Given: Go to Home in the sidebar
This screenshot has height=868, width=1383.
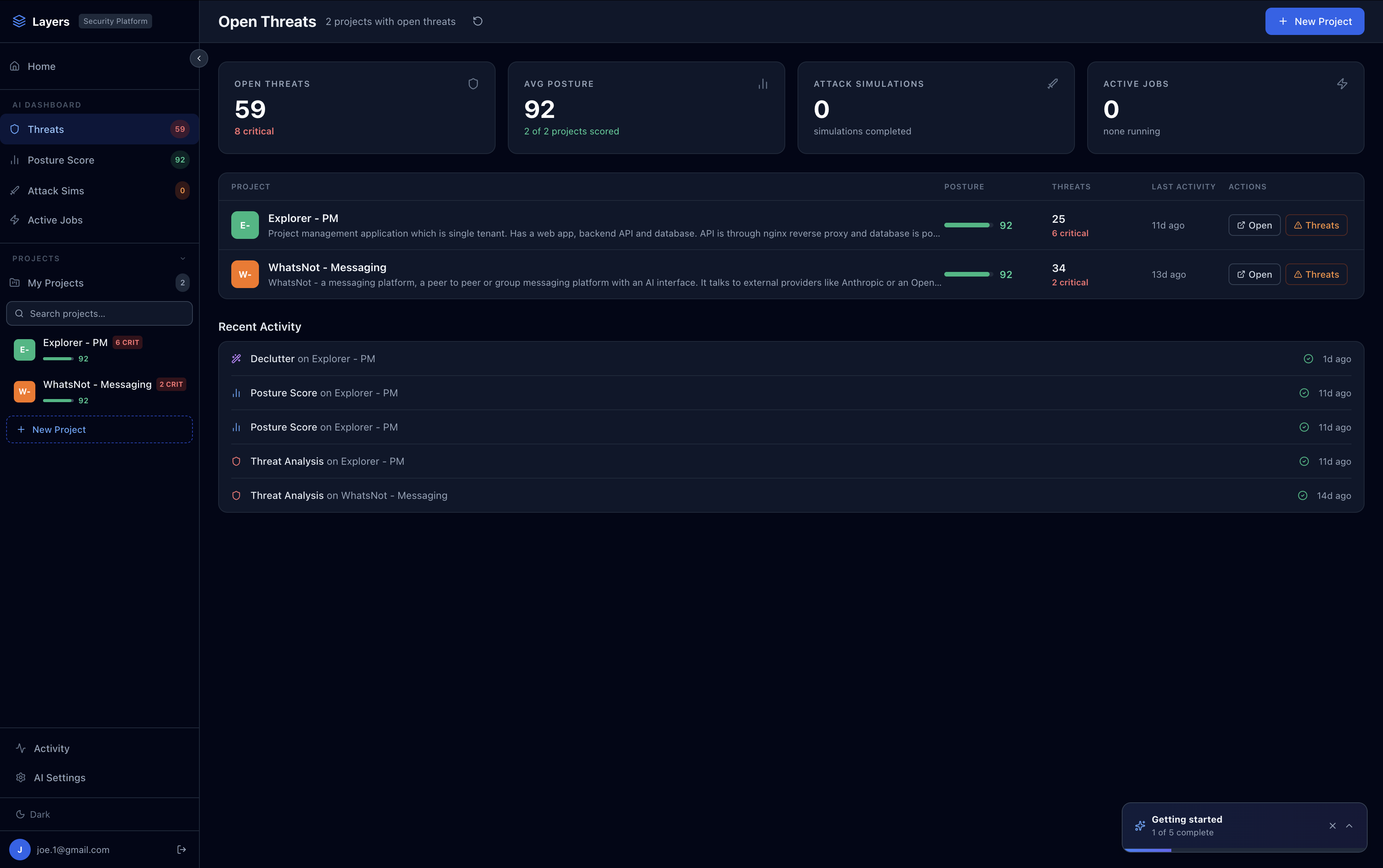Looking at the screenshot, I should click(x=99, y=66).
